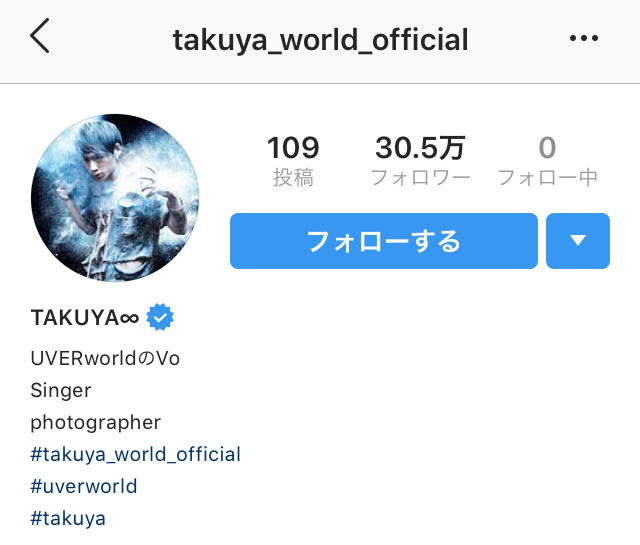Open the three-dot more options menu

pos(584,38)
